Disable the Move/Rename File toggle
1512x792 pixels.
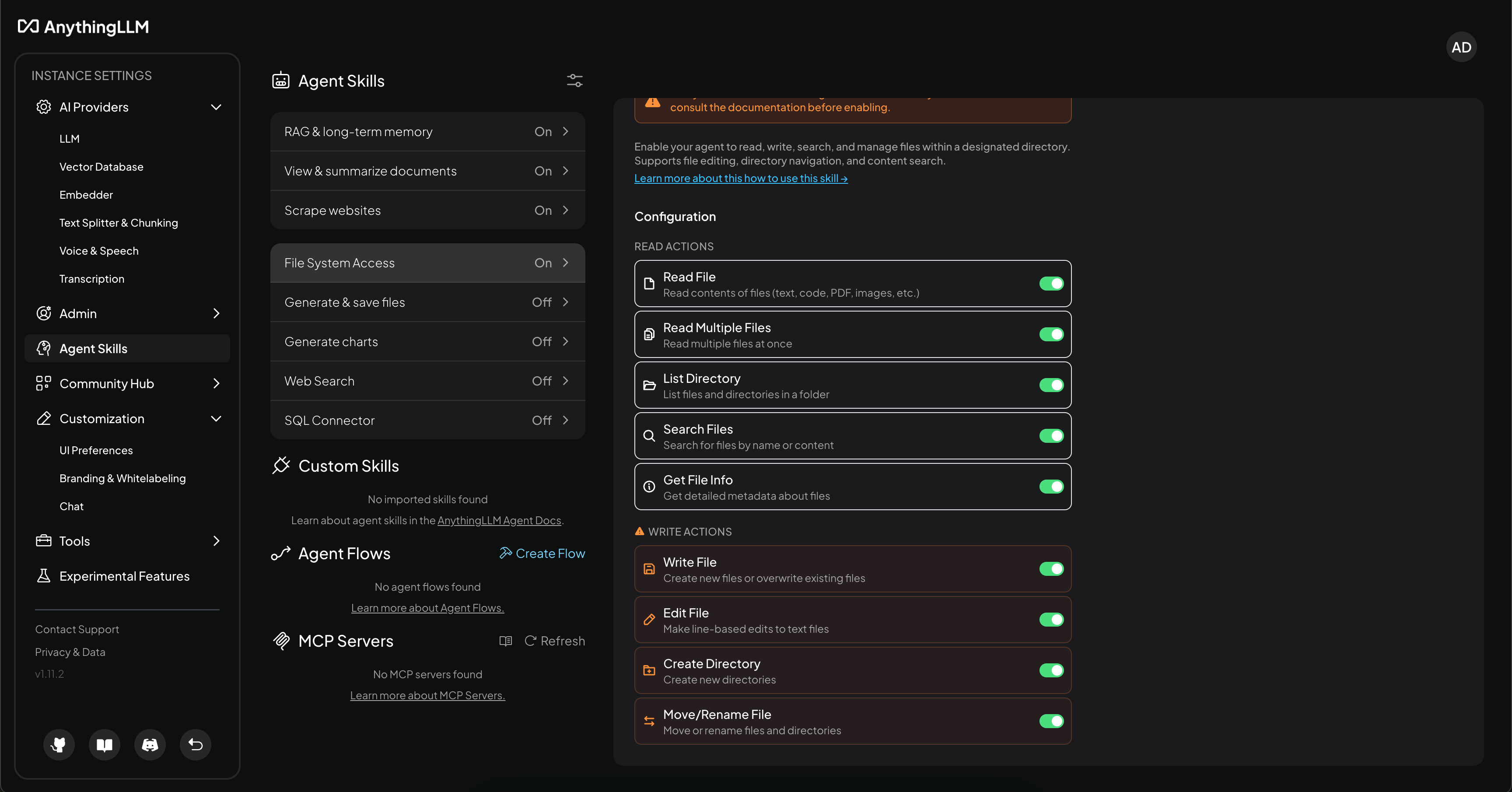point(1050,722)
